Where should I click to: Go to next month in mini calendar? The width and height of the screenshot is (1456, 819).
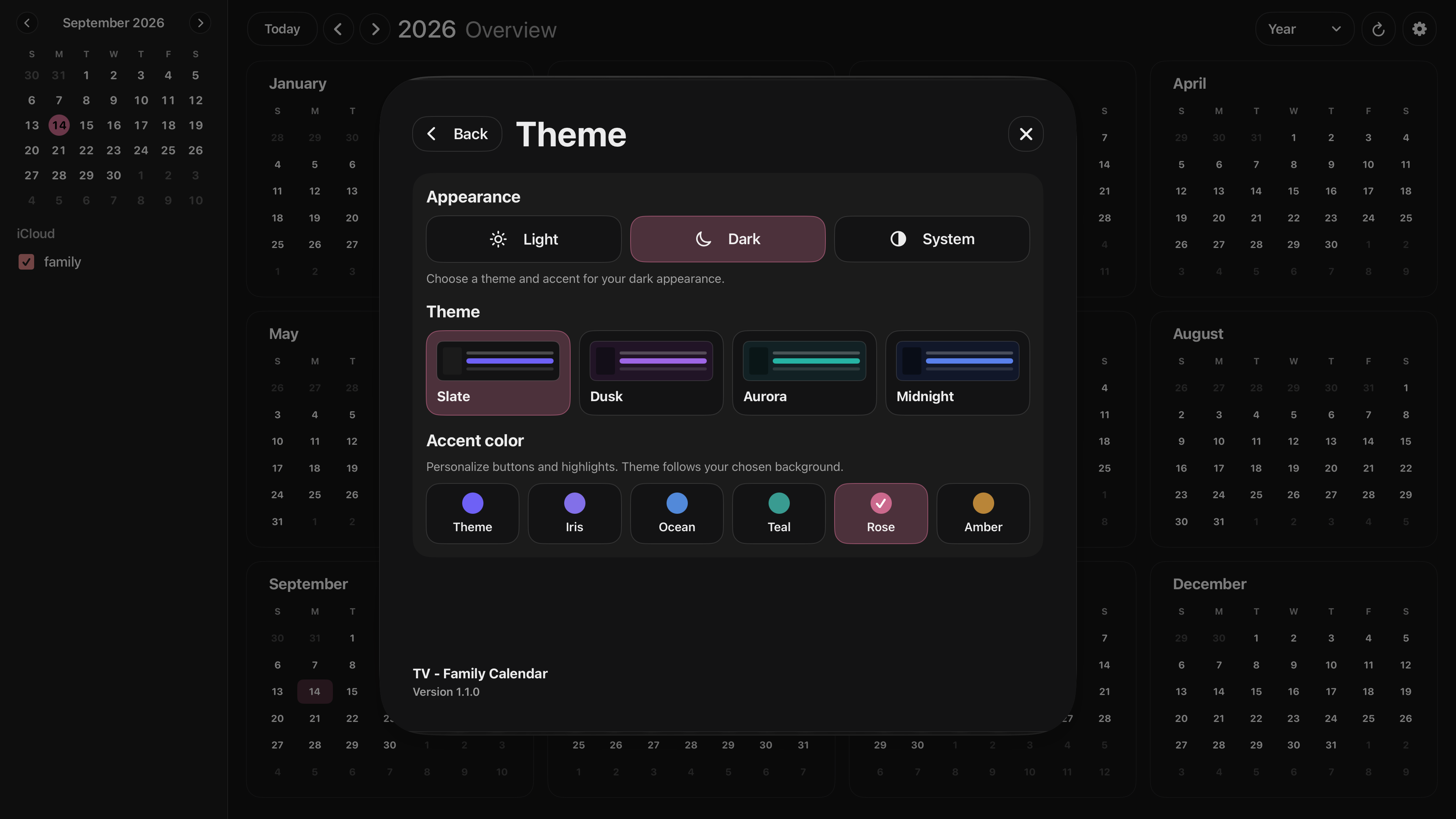200,23
